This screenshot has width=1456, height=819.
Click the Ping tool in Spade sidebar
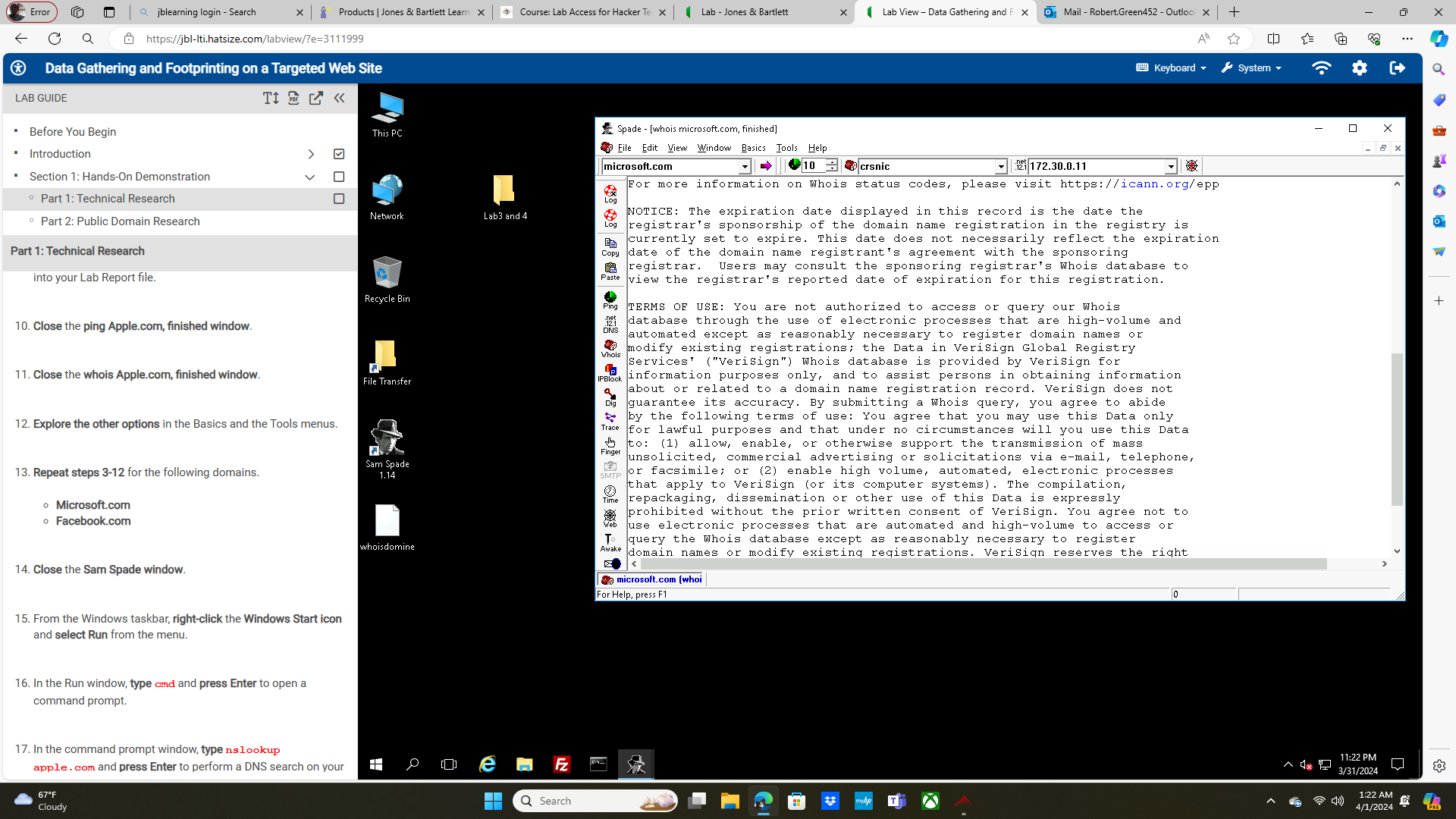click(x=610, y=300)
